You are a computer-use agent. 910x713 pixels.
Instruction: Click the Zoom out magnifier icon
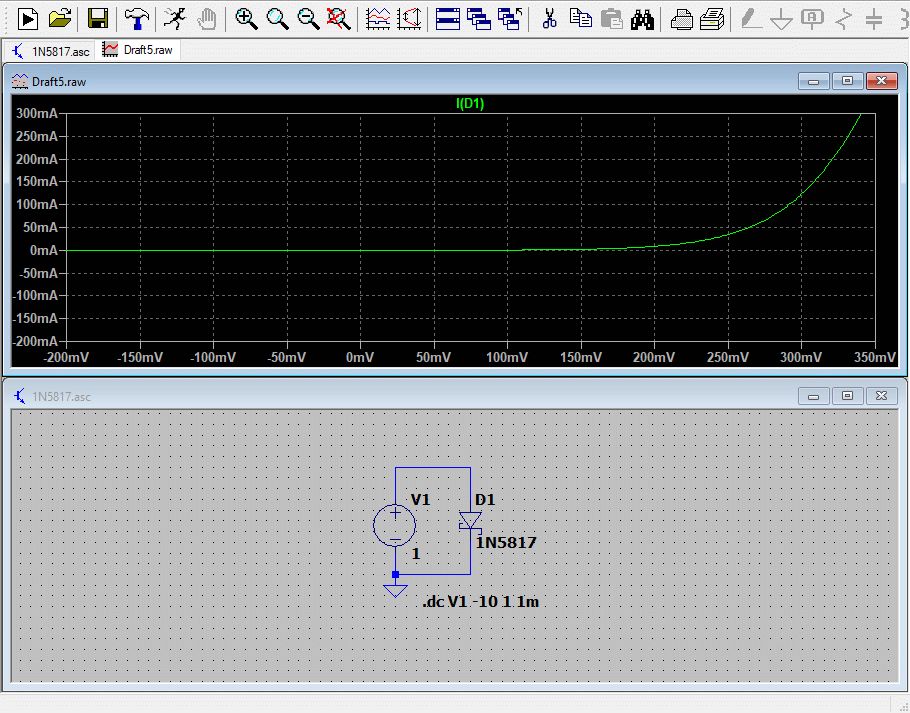click(x=309, y=18)
